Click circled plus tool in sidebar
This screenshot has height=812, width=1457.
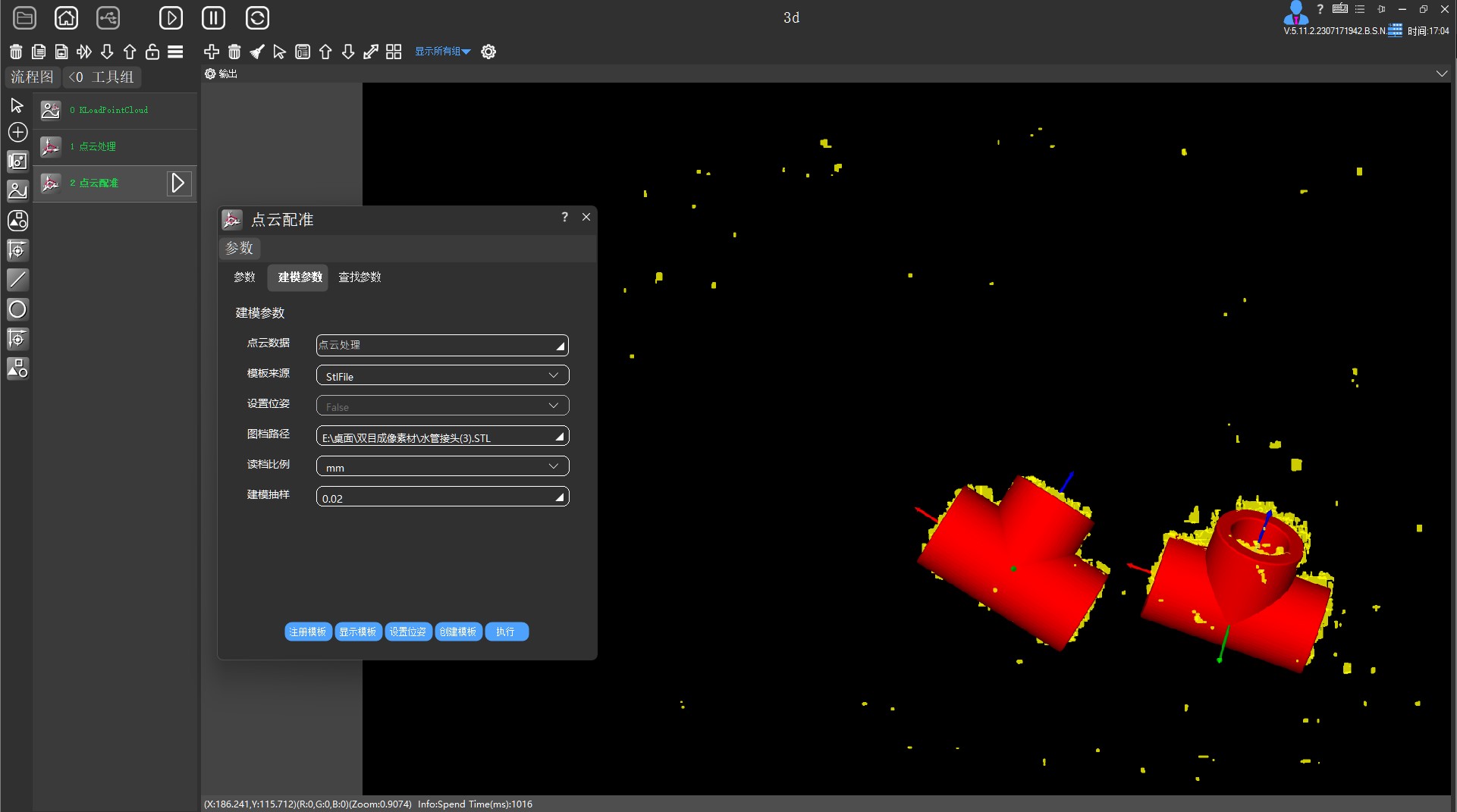tap(17, 132)
